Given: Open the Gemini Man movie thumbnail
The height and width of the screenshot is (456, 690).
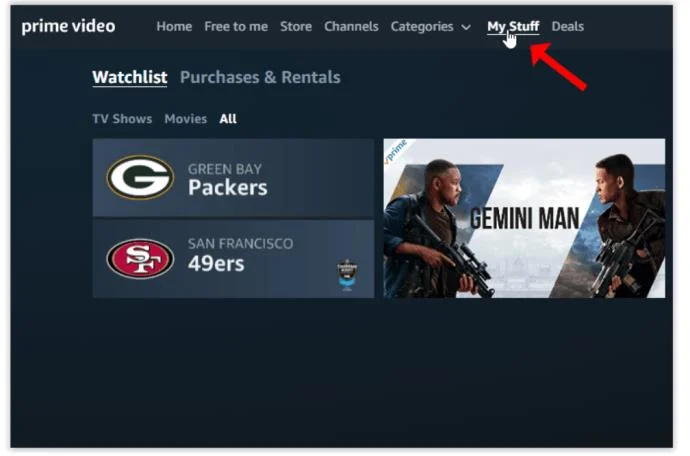Looking at the screenshot, I should (x=525, y=218).
